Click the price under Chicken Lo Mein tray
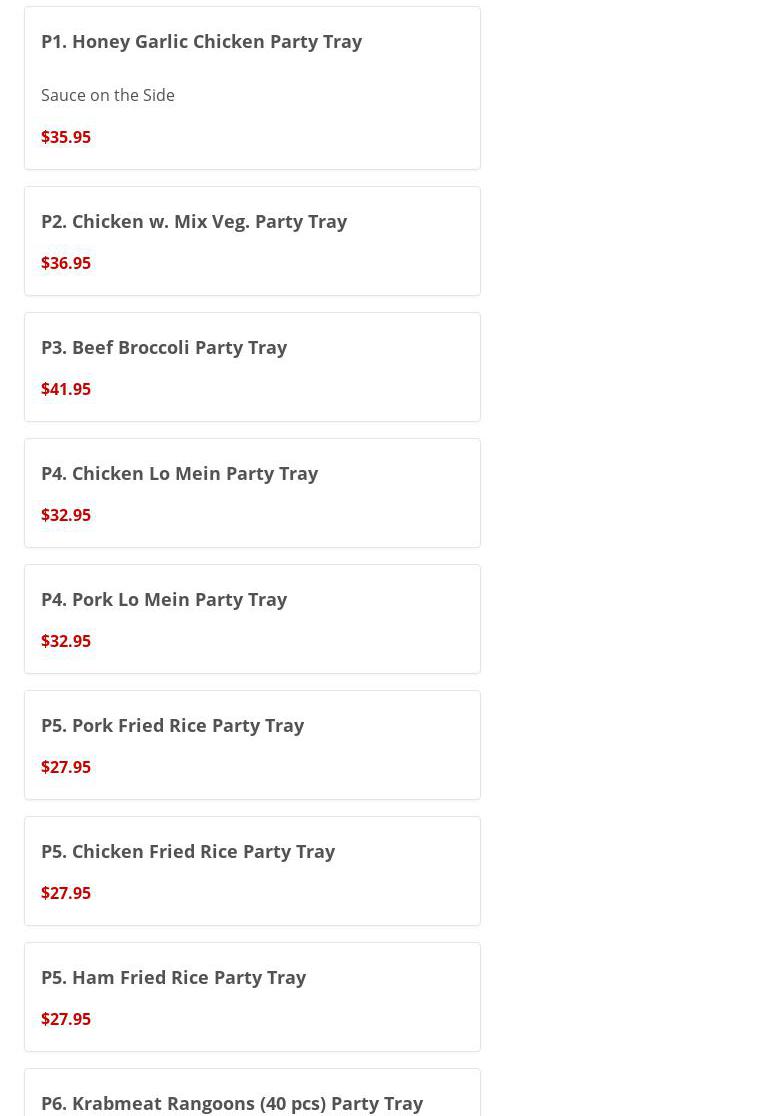Image resolution: width=770 pixels, height=1116 pixels. click(x=66, y=515)
